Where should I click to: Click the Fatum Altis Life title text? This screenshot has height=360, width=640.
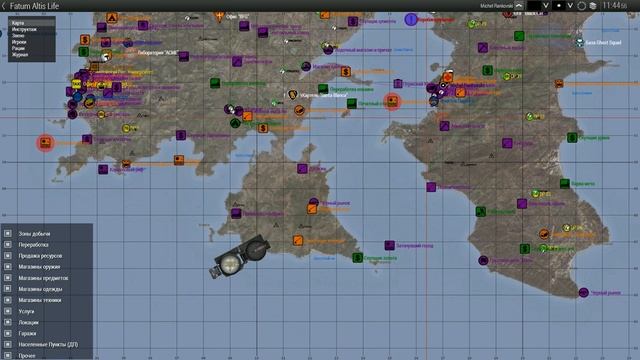click(x=34, y=6)
